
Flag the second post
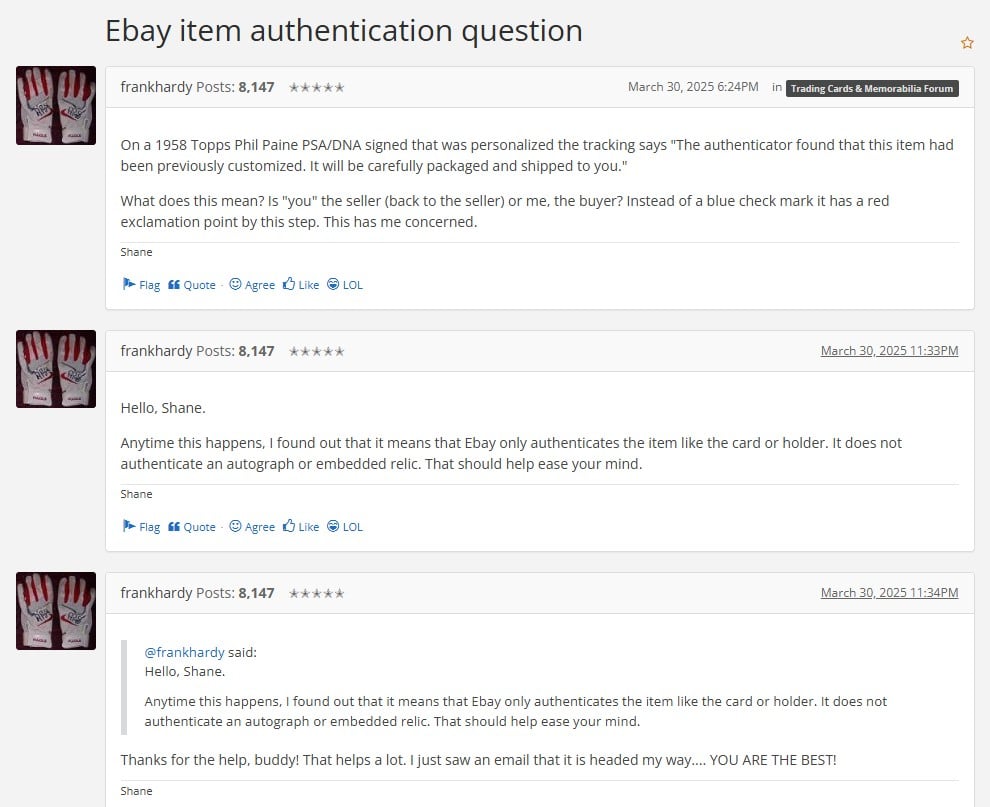click(141, 526)
